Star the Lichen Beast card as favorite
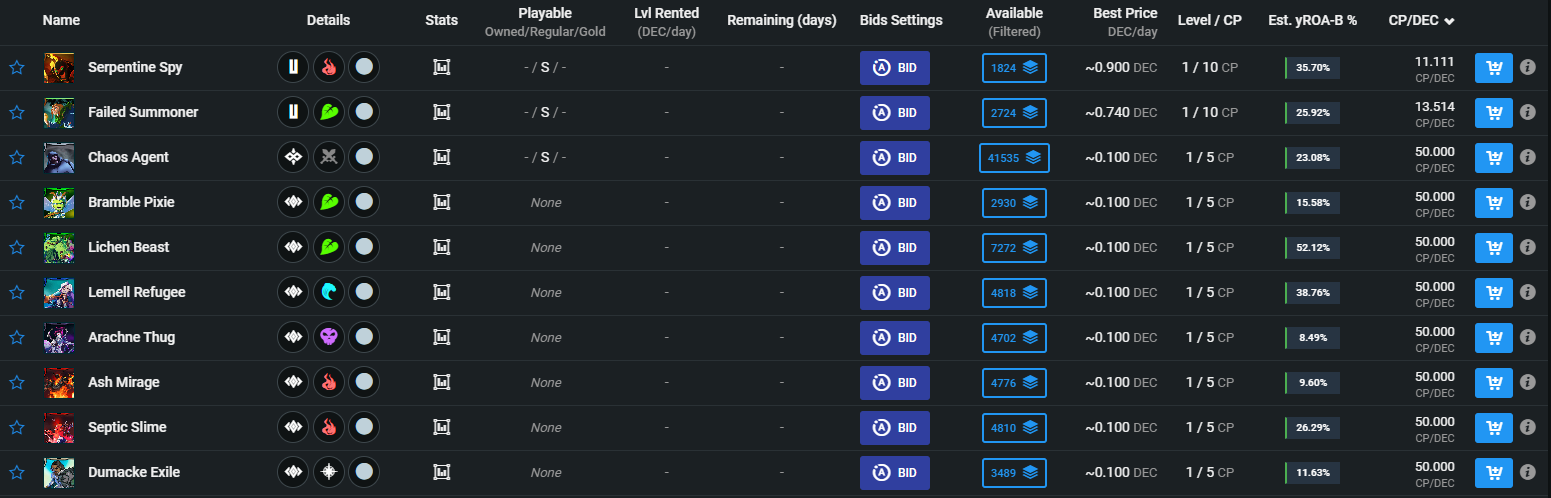Image resolution: width=1551 pixels, height=498 pixels. pyautogui.click(x=16, y=248)
